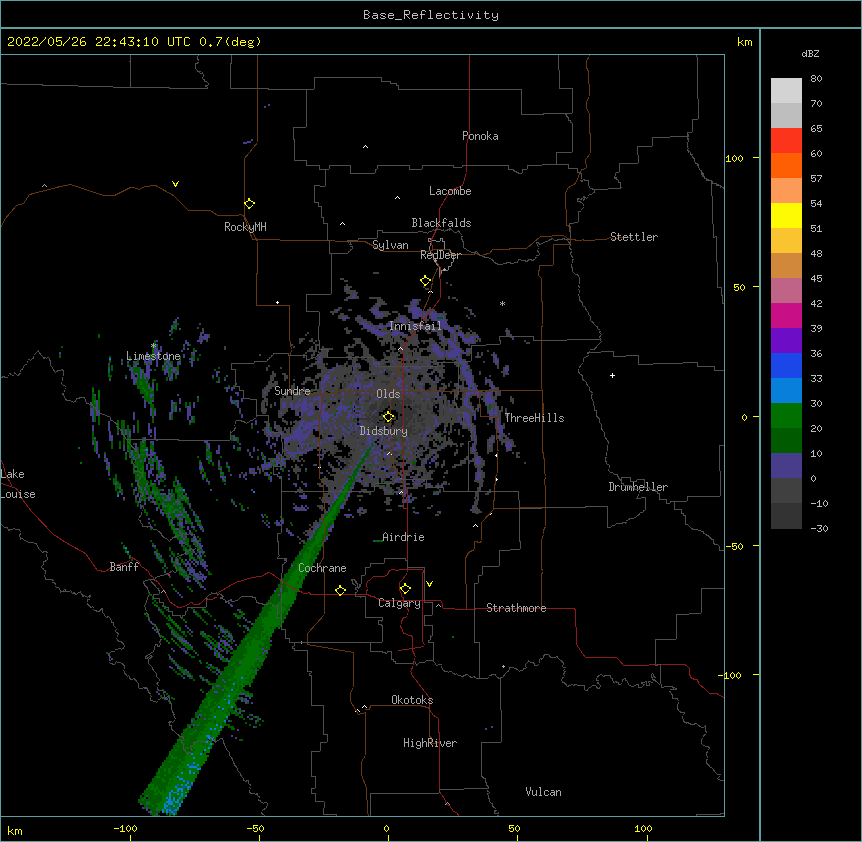Select the -30 value in dBZ legend
Image resolution: width=862 pixels, height=842 pixels.
[819, 528]
